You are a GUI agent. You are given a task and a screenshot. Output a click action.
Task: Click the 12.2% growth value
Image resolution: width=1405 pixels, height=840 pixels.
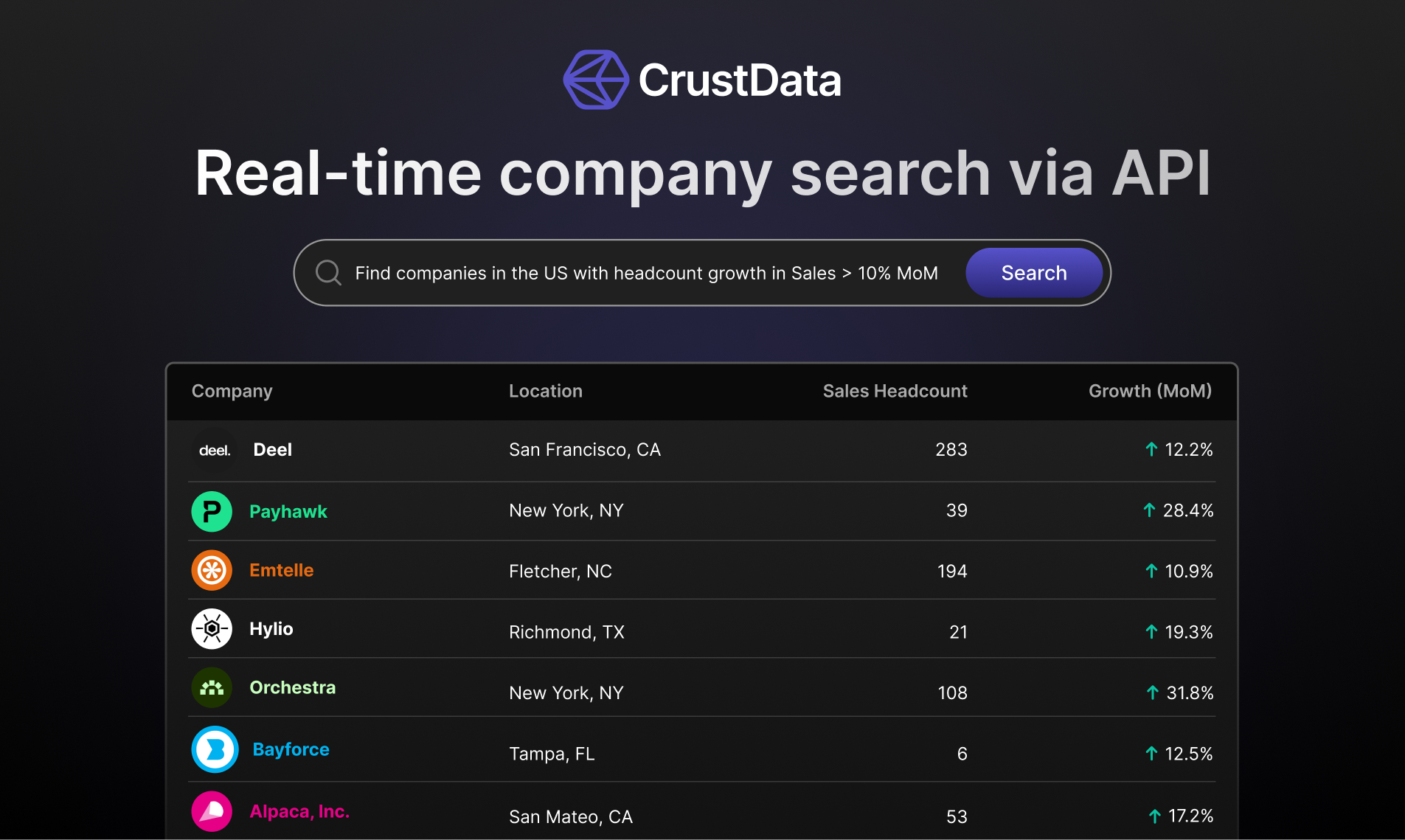point(1189,450)
